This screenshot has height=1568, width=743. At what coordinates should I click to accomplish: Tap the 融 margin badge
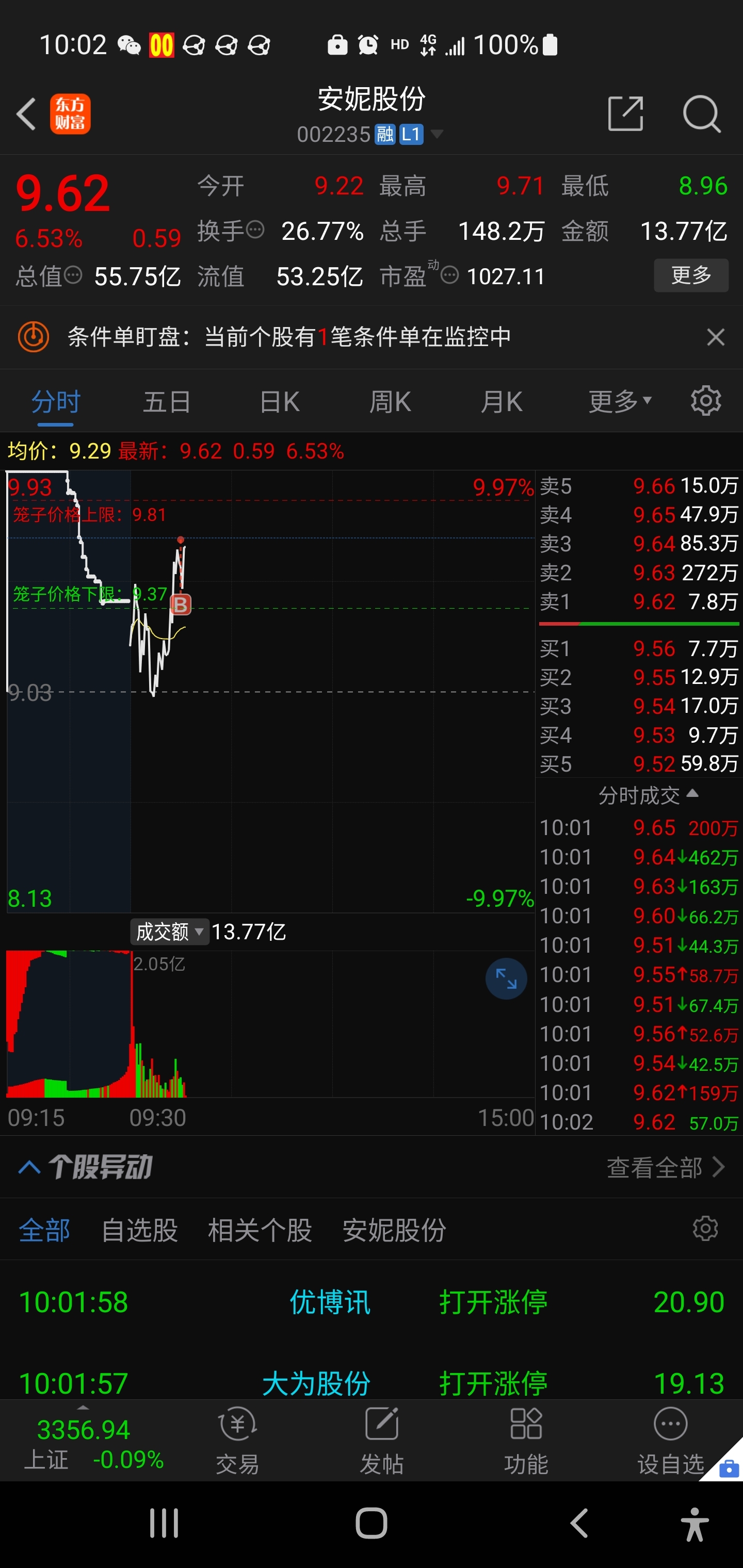[385, 134]
